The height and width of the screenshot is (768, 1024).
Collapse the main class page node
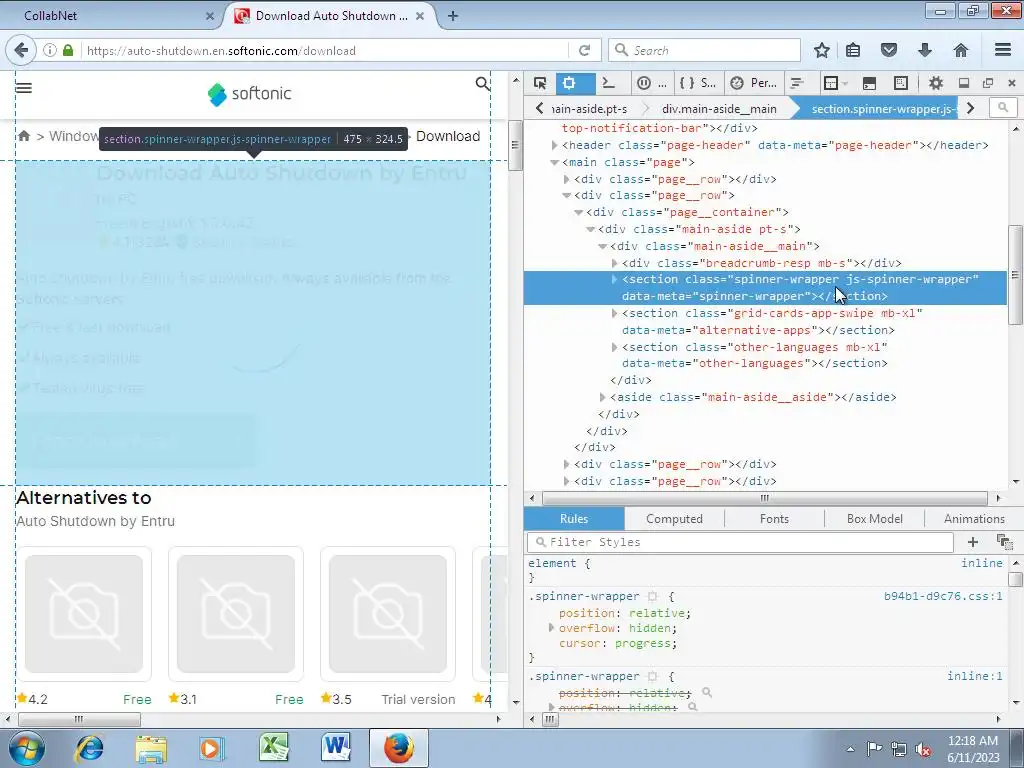(554, 162)
